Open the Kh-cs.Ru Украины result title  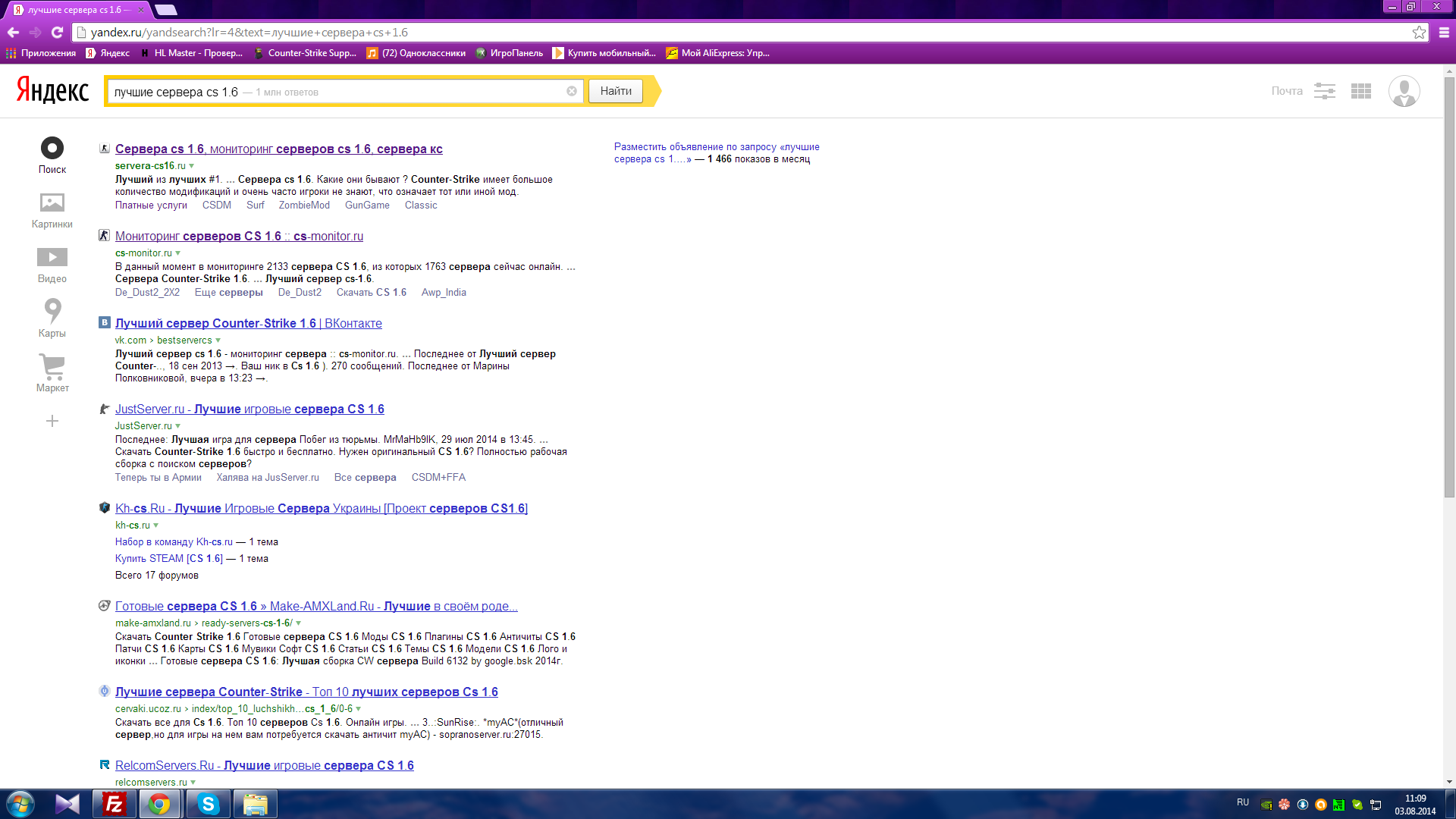click(322, 509)
